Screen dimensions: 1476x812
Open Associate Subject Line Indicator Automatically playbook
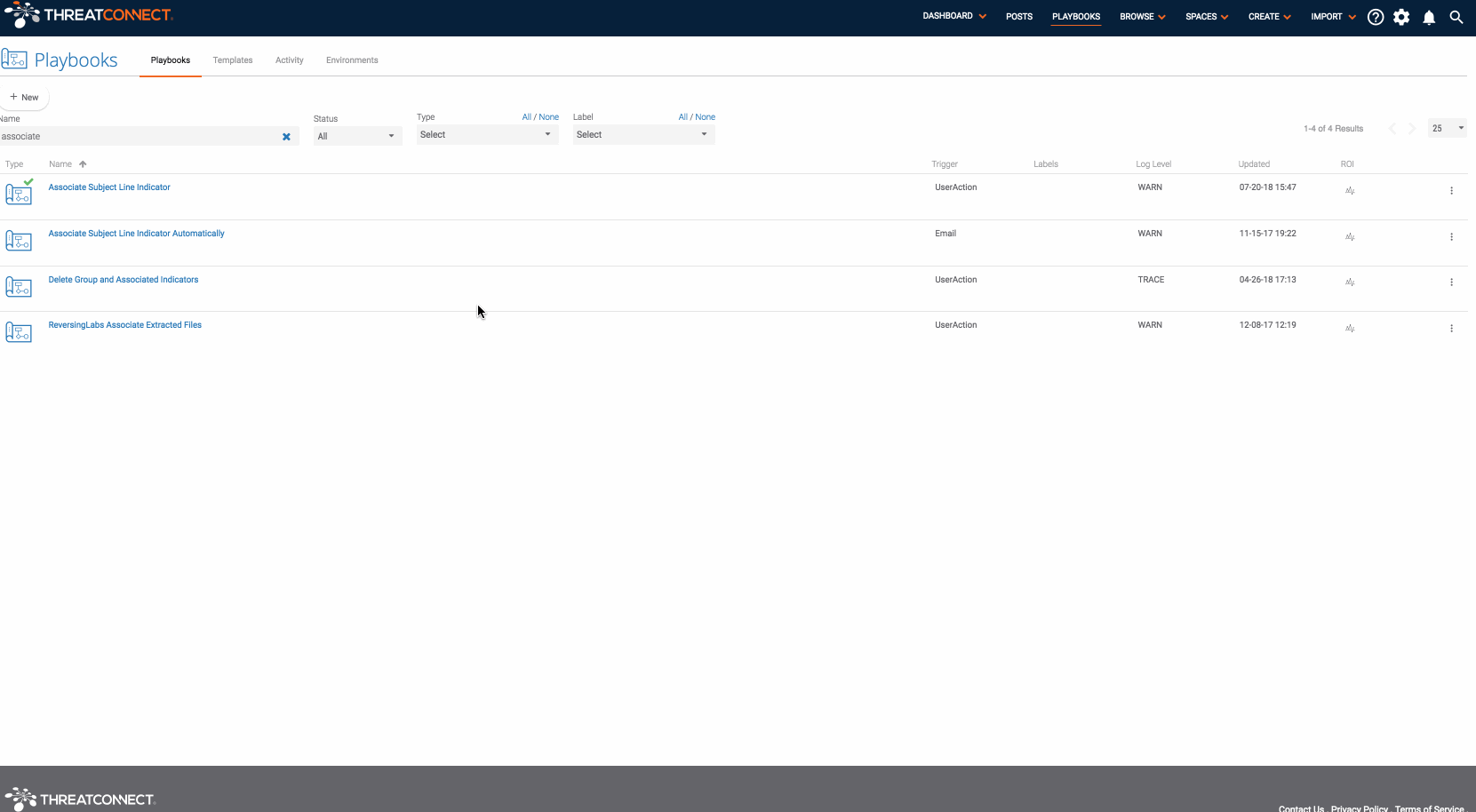[136, 234]
